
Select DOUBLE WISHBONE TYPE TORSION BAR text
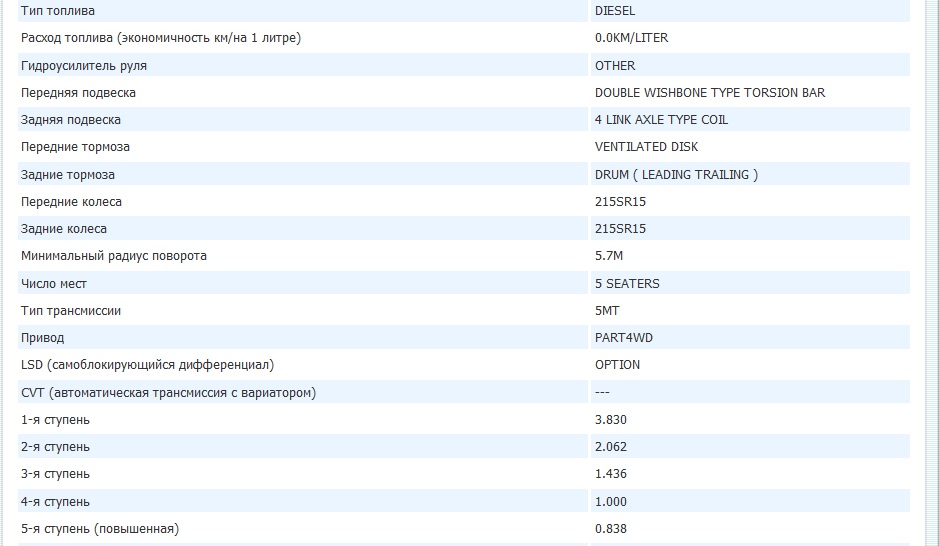click(x=709, y=93)
